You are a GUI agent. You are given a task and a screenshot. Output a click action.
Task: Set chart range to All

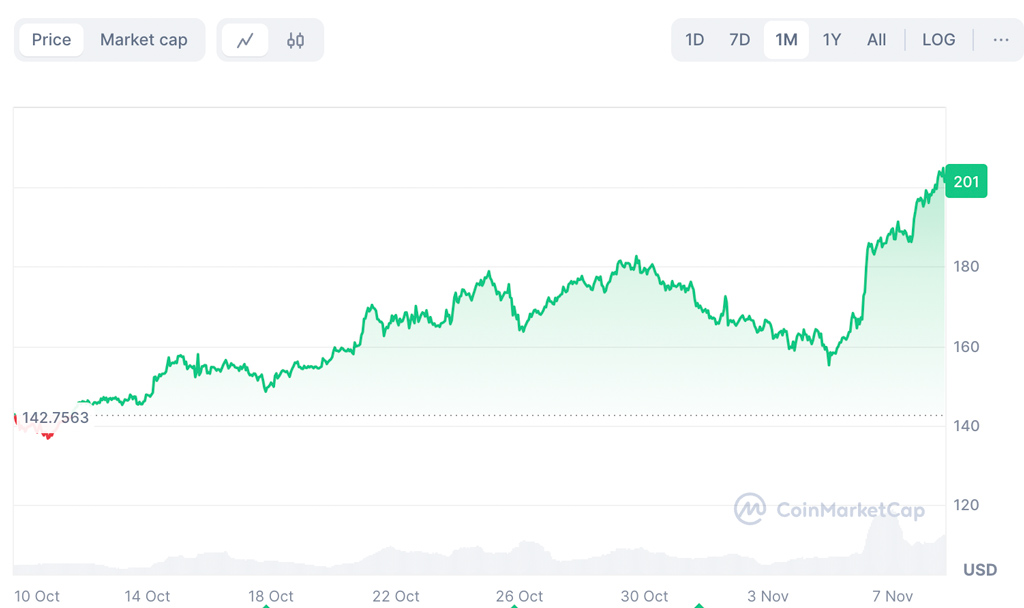pos(876,40)
